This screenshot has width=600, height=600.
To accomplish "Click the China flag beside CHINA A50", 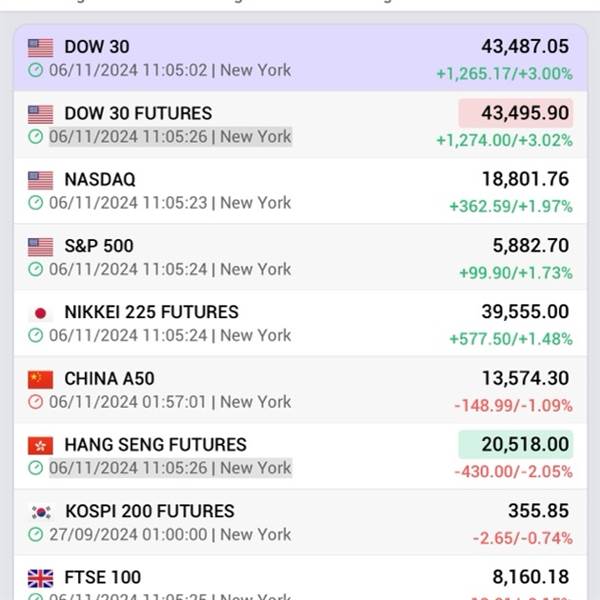I will 40,380.
